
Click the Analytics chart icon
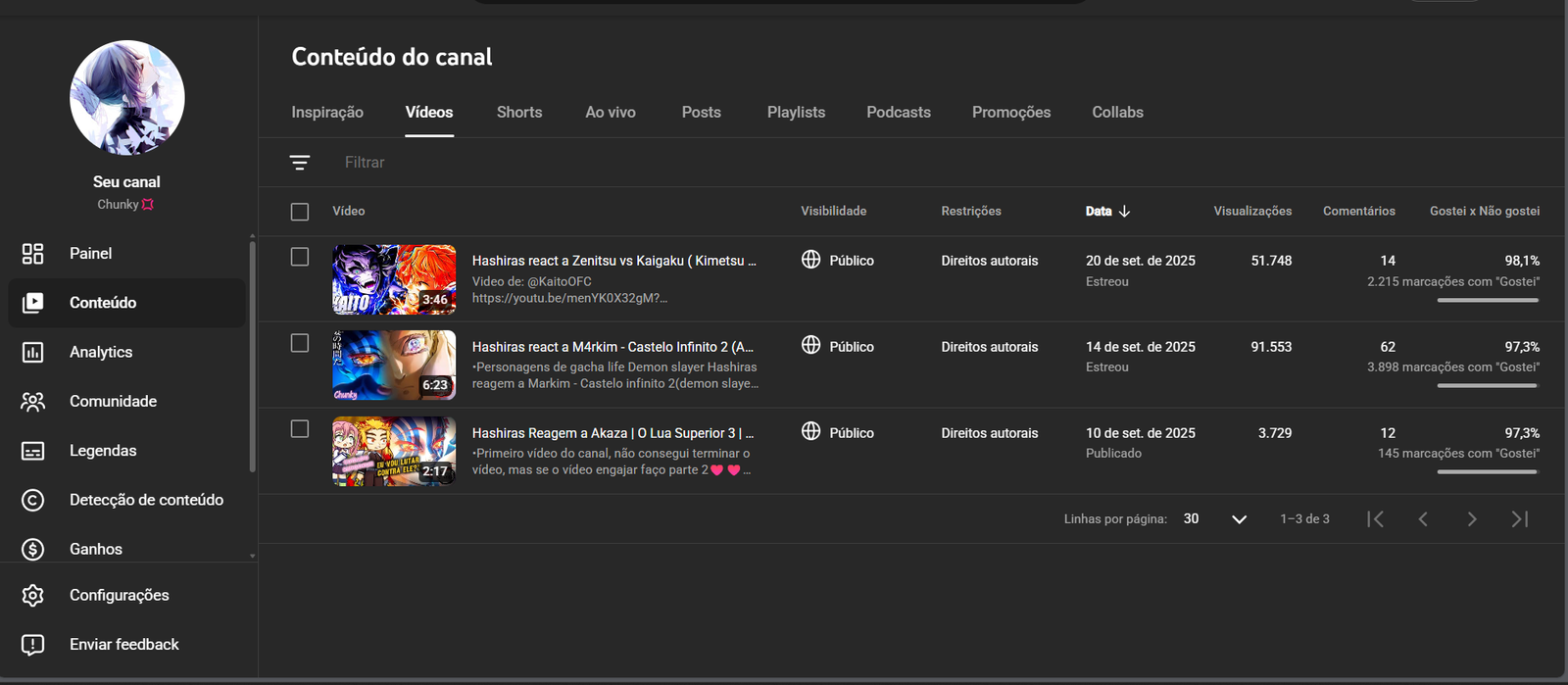(33, 352)
